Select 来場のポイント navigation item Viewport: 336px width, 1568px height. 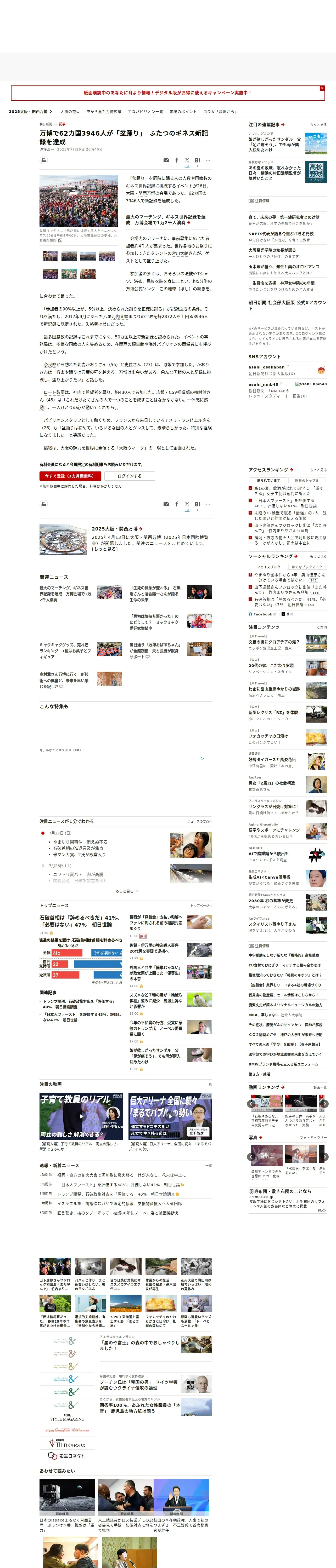(183, 111)
